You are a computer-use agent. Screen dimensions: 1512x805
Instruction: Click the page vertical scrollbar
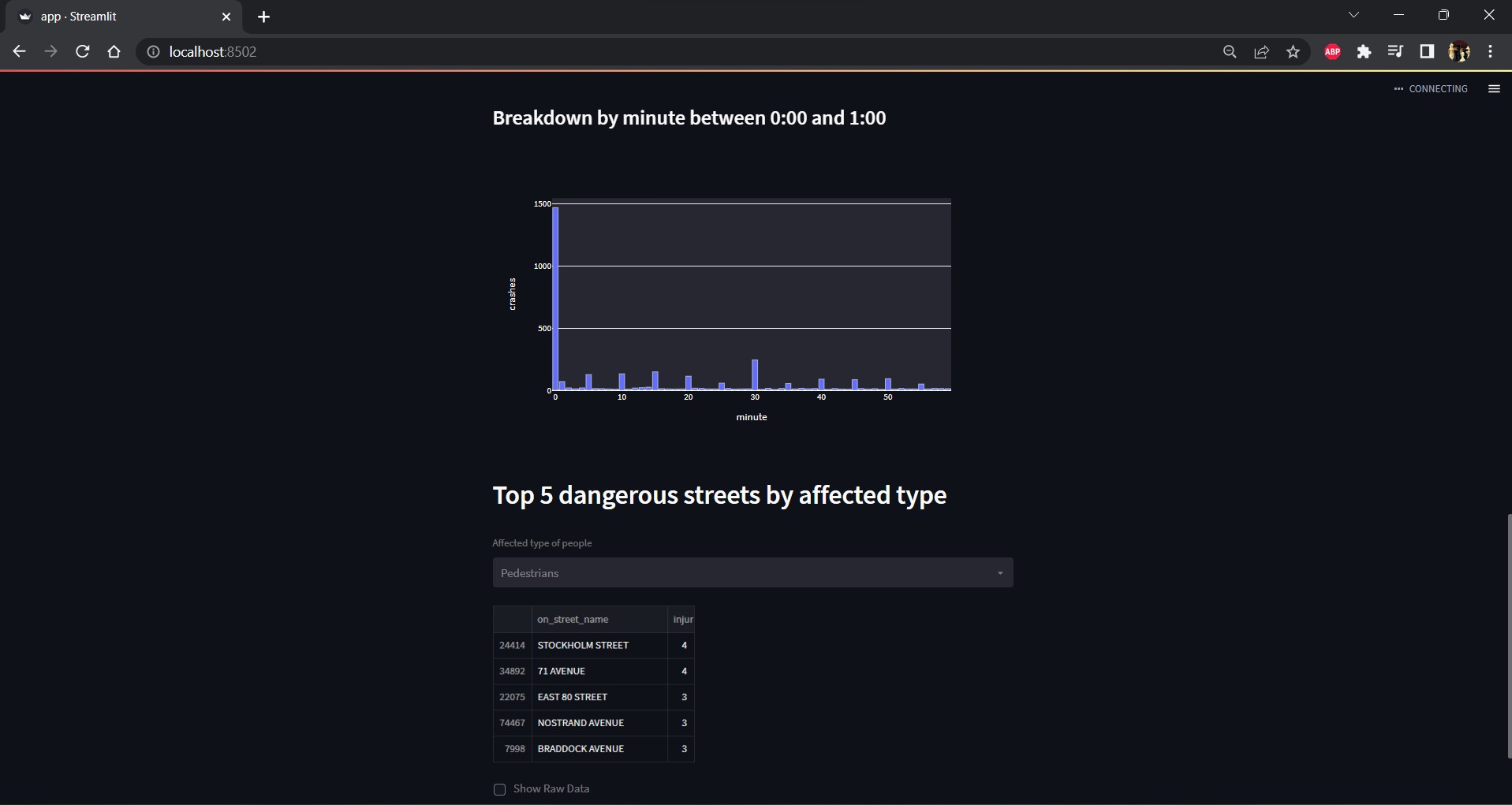[x=1509, y=635]
